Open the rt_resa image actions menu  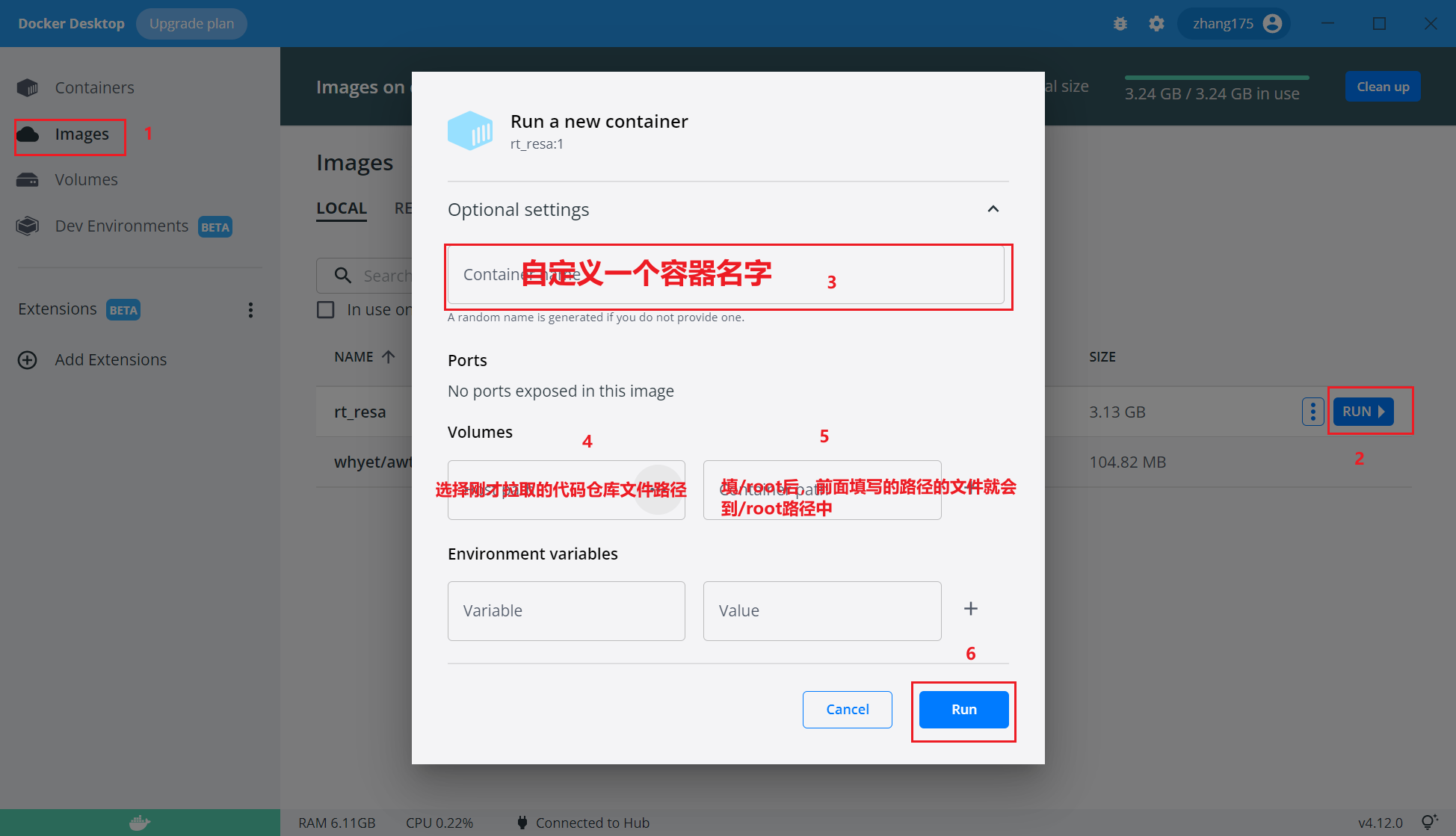(x=1312, y=411)
